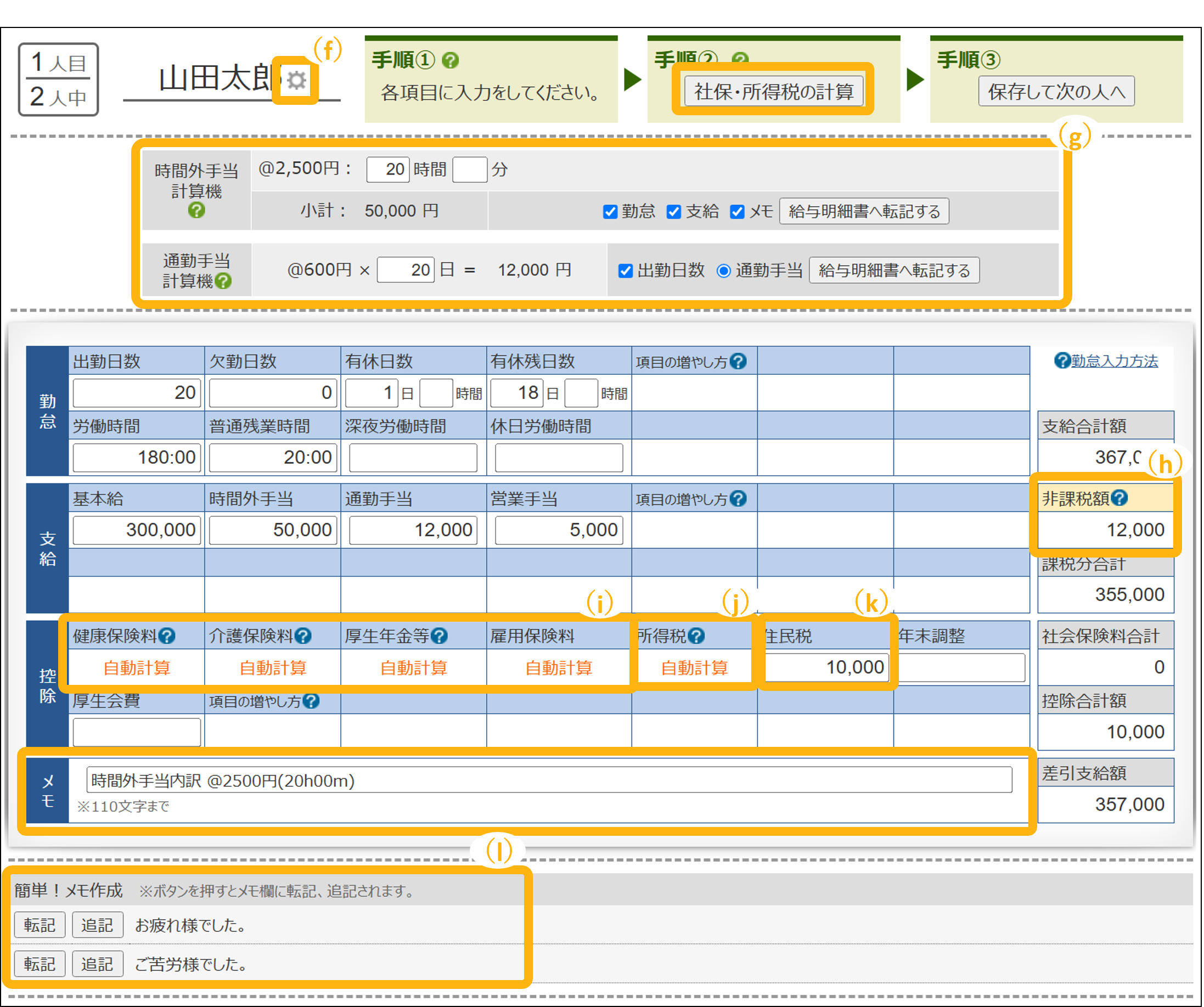The height and width of the screenshot is (1007, 1204).
Task: Open the 非課税額 help icon
Action: (x=1118, y=498)
